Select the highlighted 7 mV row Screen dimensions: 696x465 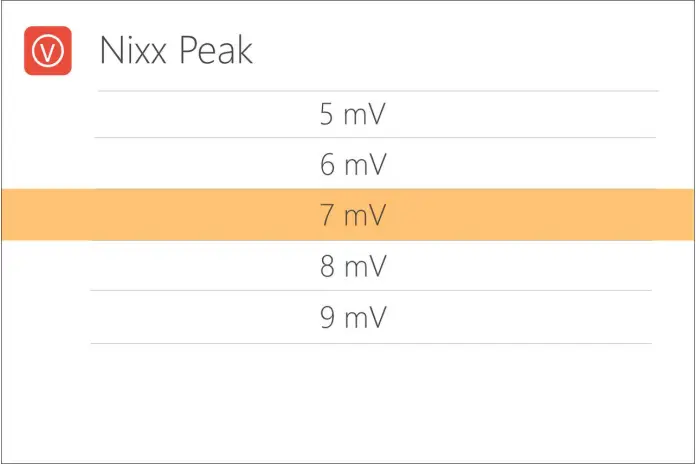[352, 215]
